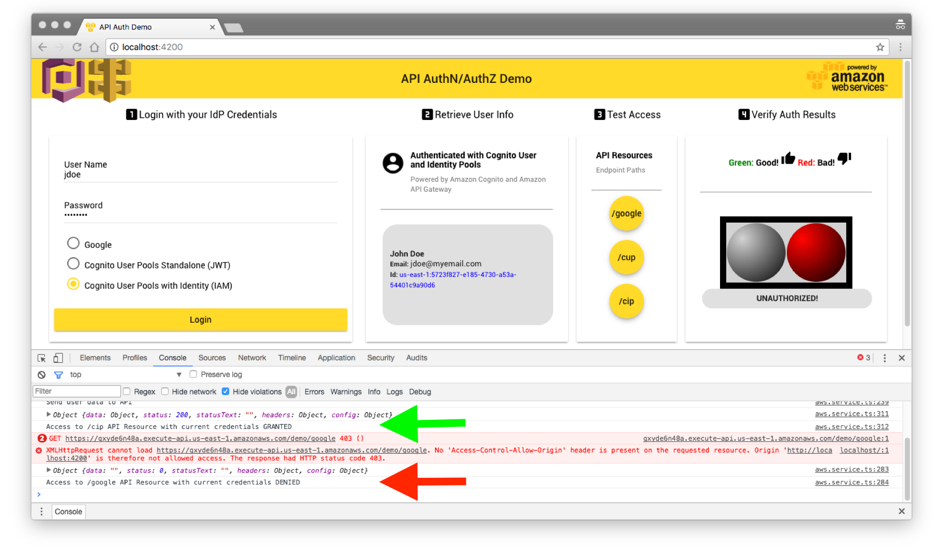Select Cognito User Pools Standalone (JWT)
Screen dimensions: 941x552
73,263
